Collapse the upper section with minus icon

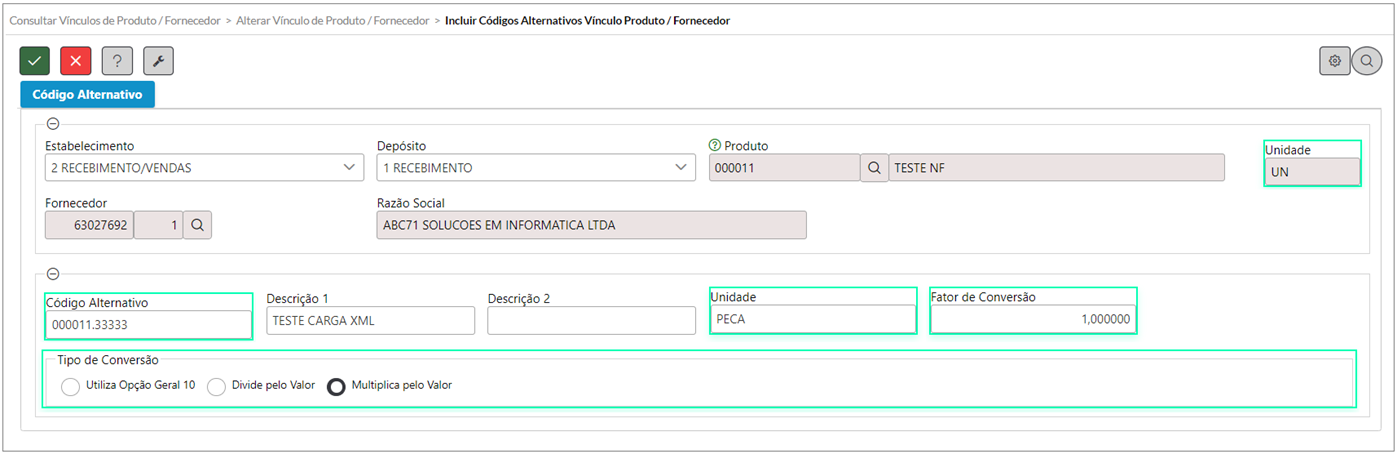pos(53,124)
